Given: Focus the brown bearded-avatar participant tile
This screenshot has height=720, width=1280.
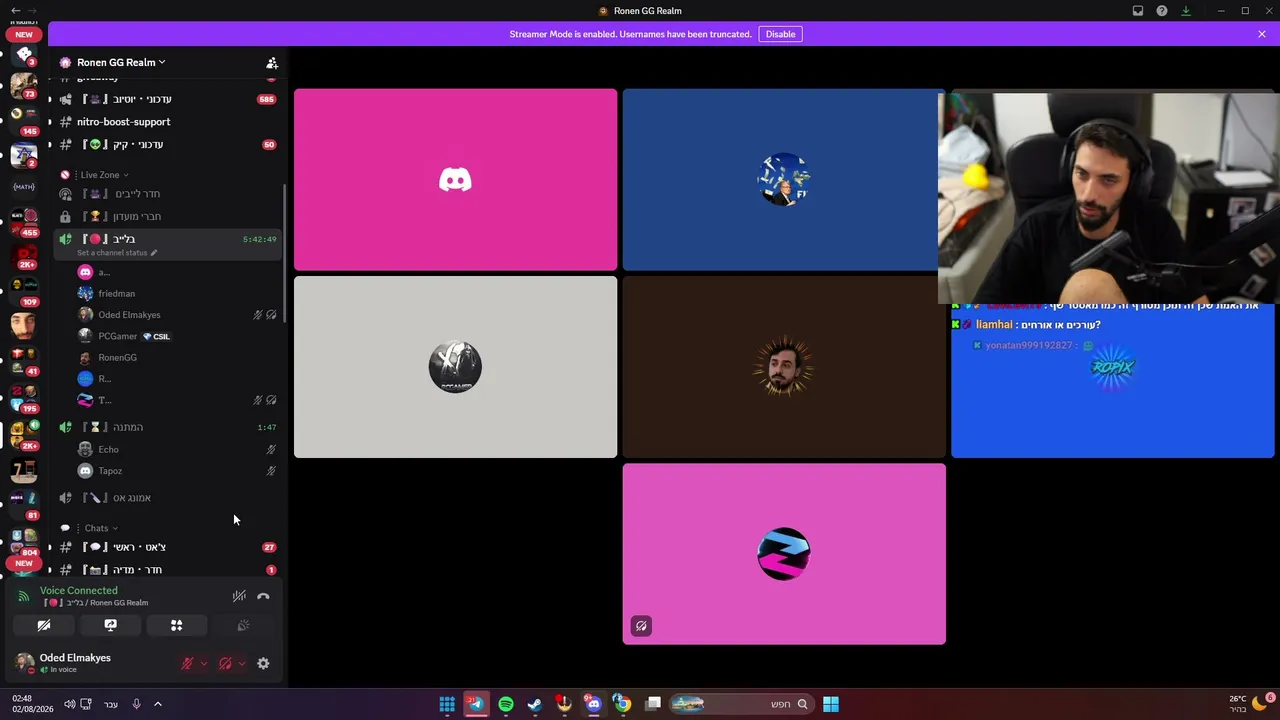Looking at the screenshot, I should [784, 367].
